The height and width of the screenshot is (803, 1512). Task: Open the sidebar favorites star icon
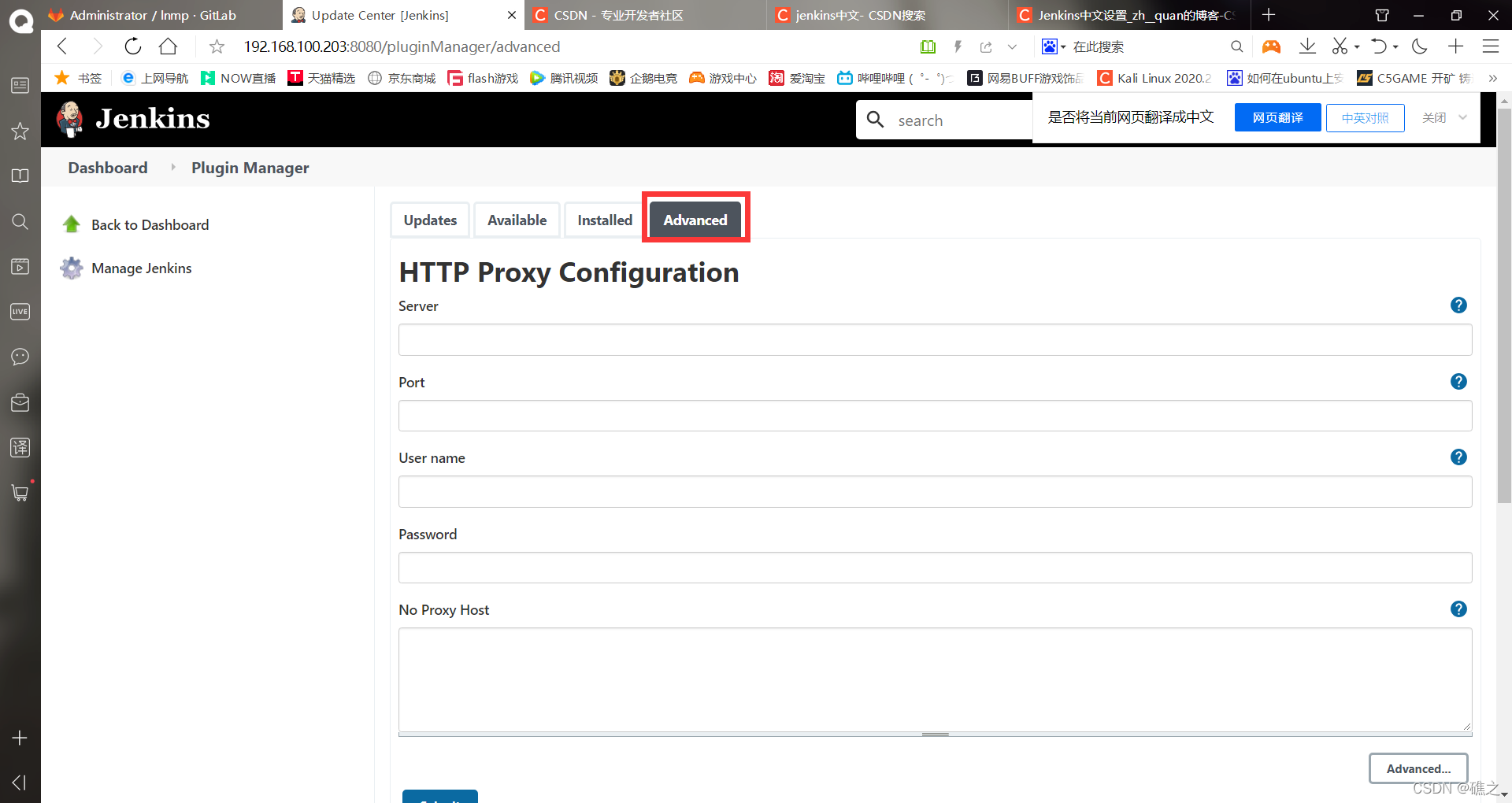coord(20,131)
